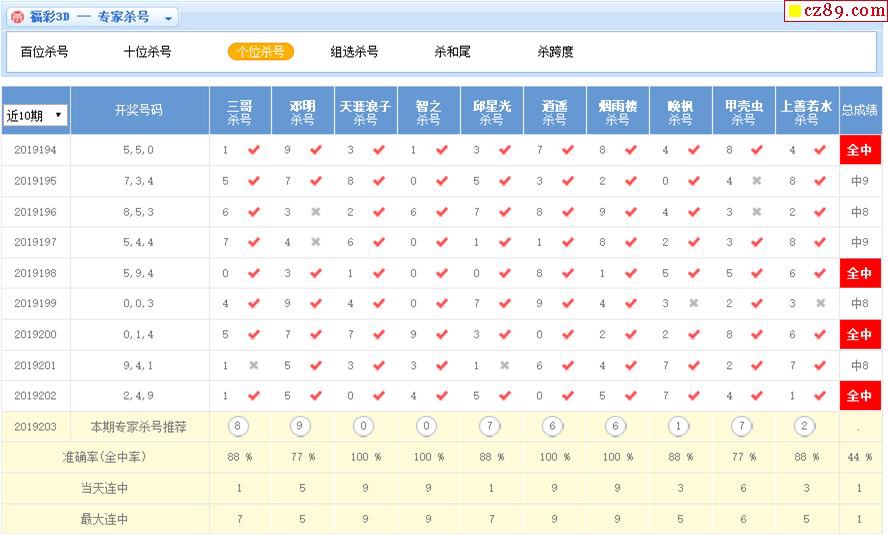The width and height of the screenshot is (888, 537).
Task: Click the 杀跨度 tab
Action: point(555,52)
